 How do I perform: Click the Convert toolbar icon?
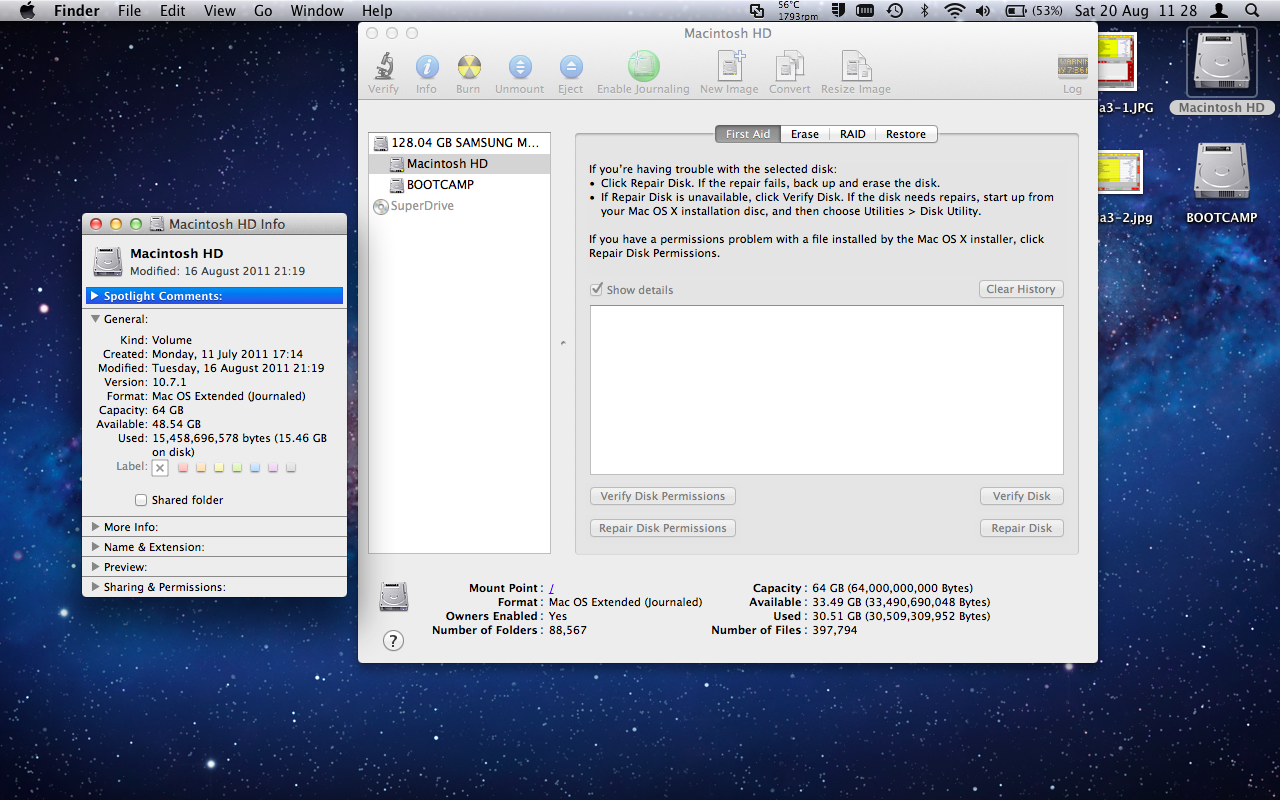[790, 66]
